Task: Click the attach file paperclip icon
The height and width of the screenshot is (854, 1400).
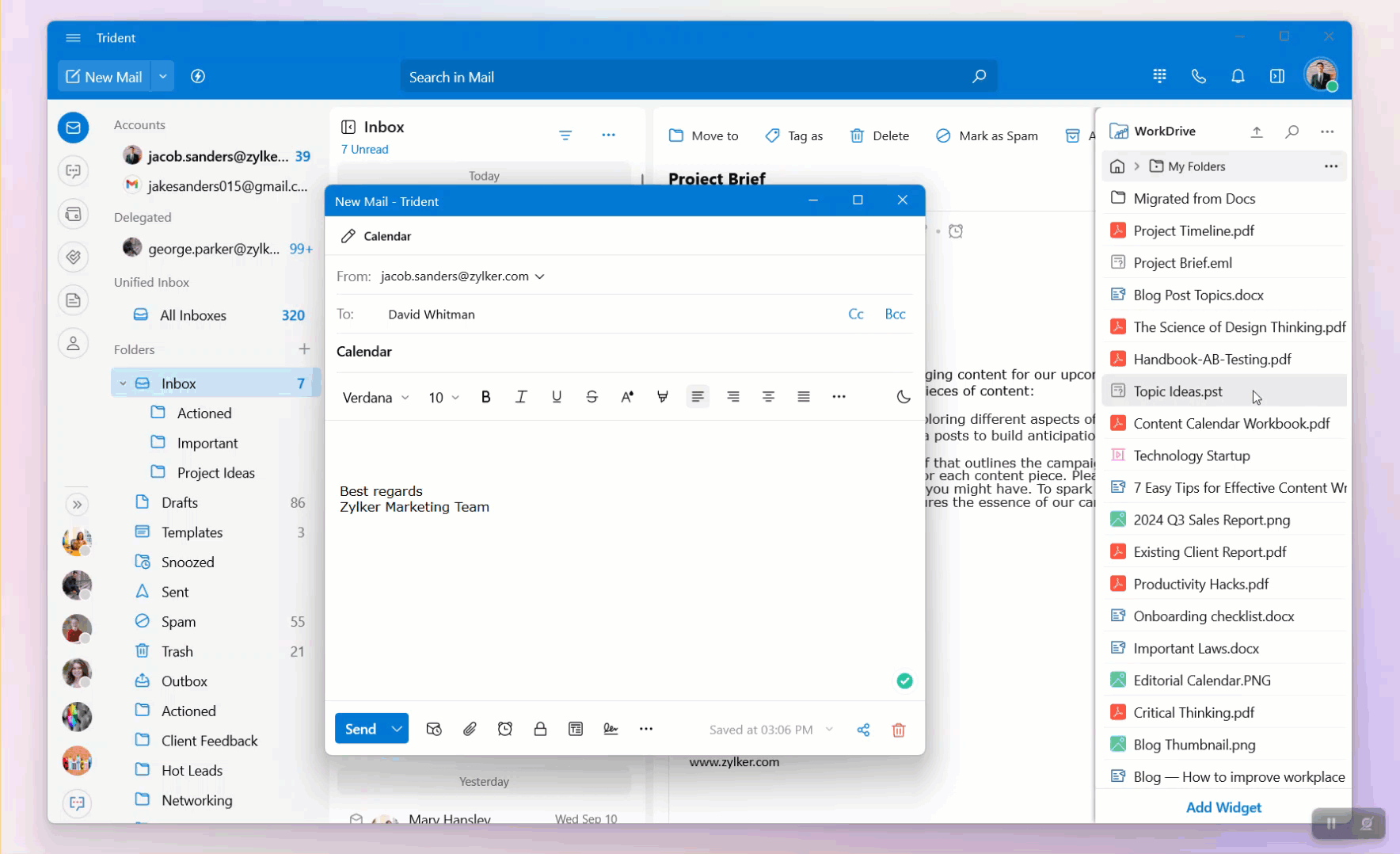Action: pyautogui.click(x=470, y=729)
